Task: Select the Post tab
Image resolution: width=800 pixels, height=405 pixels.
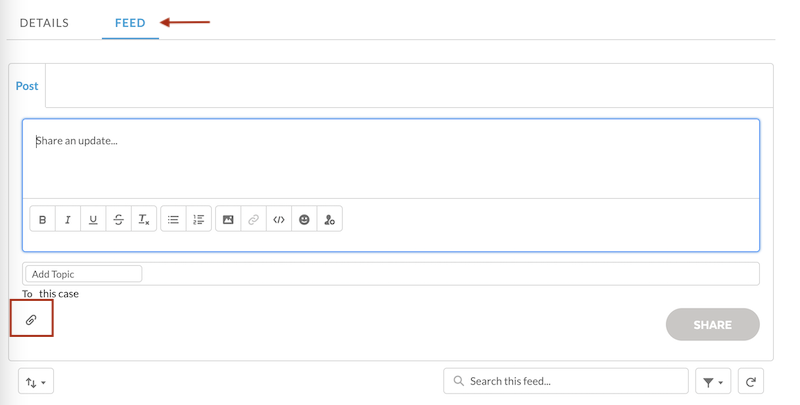Action: coord(27,86)
